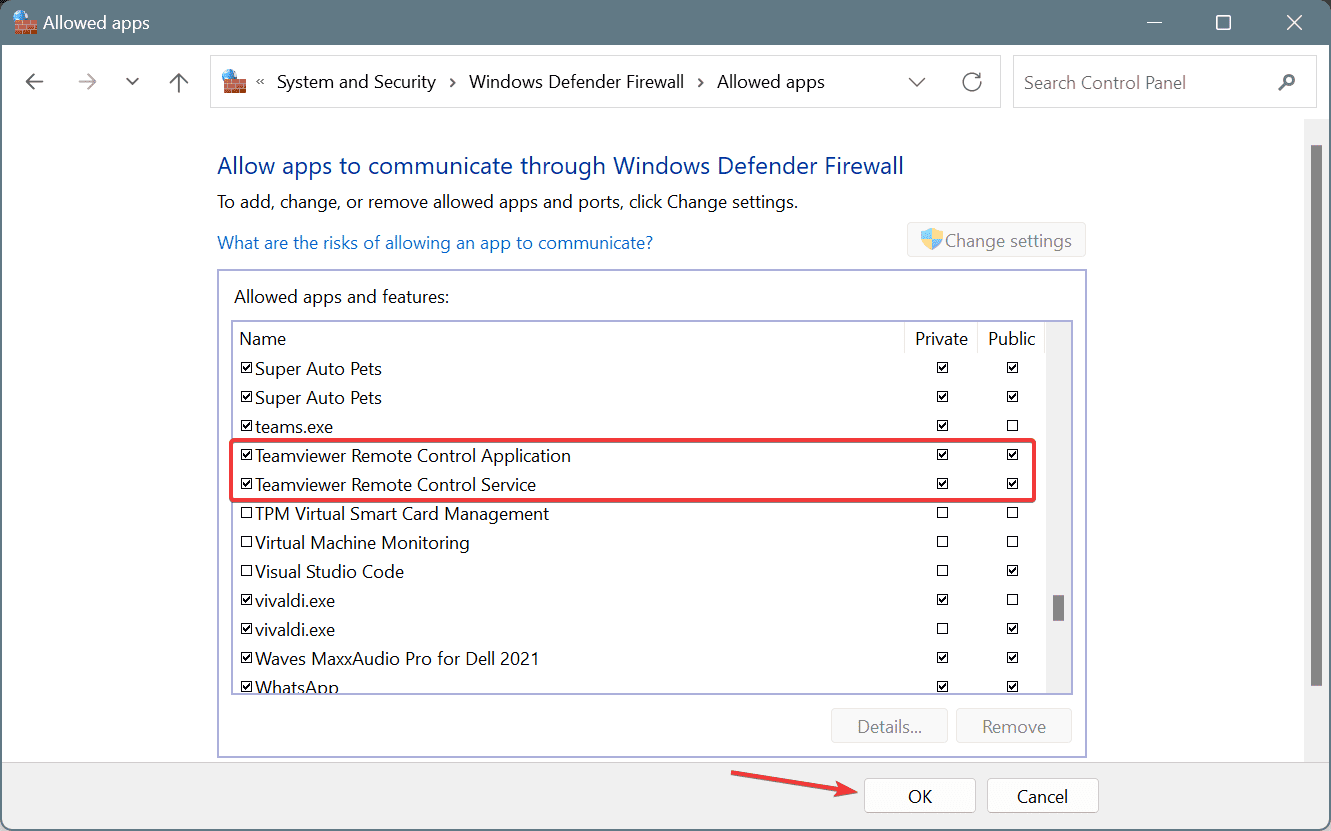Viewport: 1331px width, 831px height.
Task: Open System and Security breadcrumb
Action: click(356, 82)
